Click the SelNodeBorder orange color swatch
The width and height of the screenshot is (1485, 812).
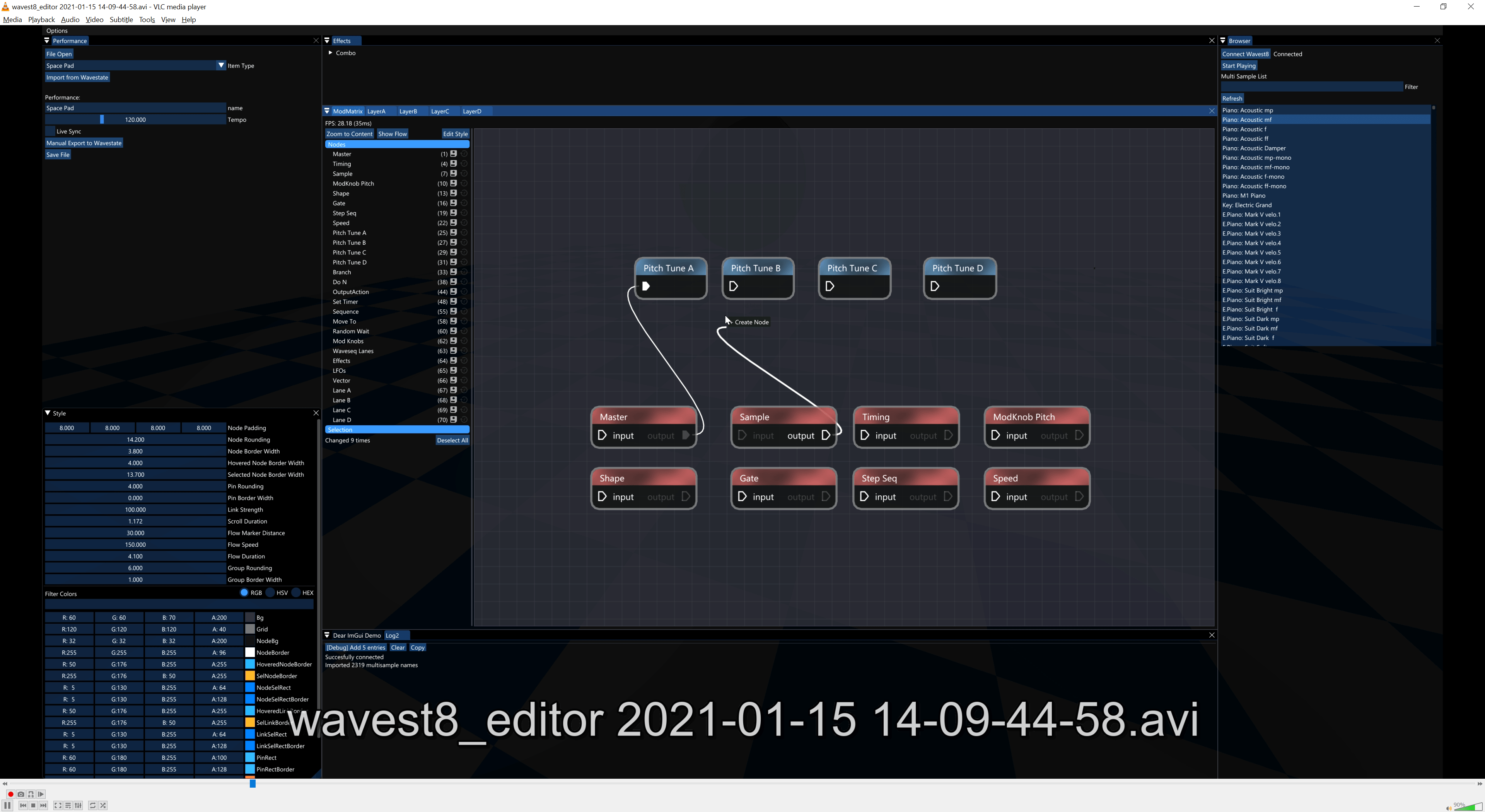[250, 676]
